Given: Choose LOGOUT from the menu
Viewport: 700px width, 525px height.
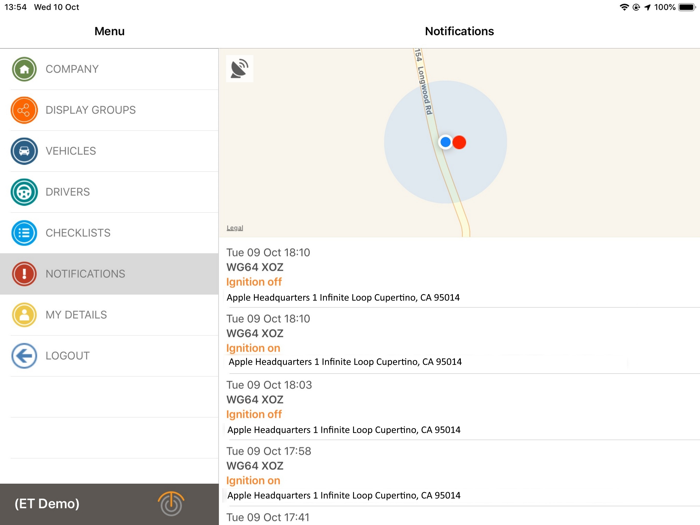Looking at the screenshot, I should click(x=109, y=356).
